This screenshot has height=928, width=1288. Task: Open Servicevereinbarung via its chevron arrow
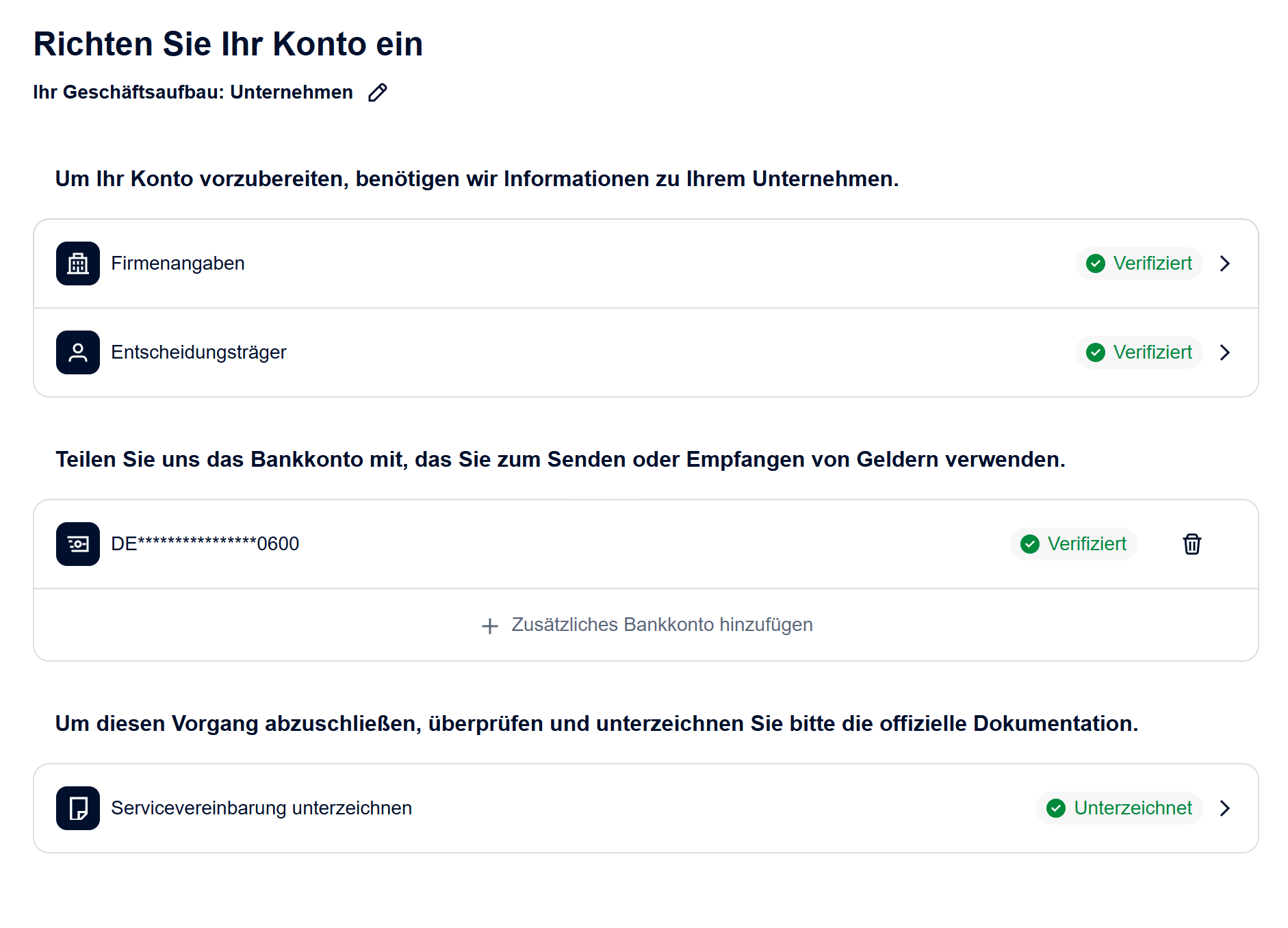pyautogui.click(x=1224, y=808)
